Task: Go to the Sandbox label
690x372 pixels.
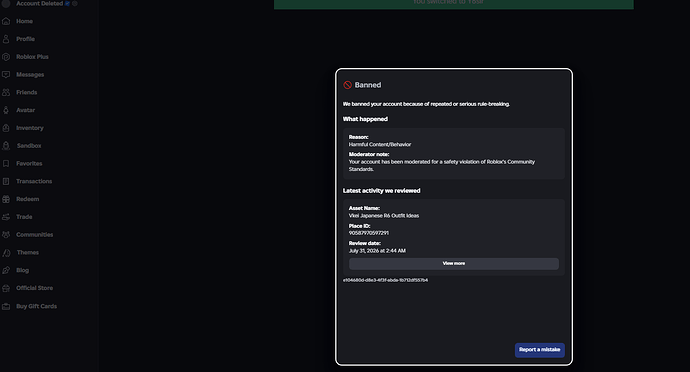Action: point(29,146)
